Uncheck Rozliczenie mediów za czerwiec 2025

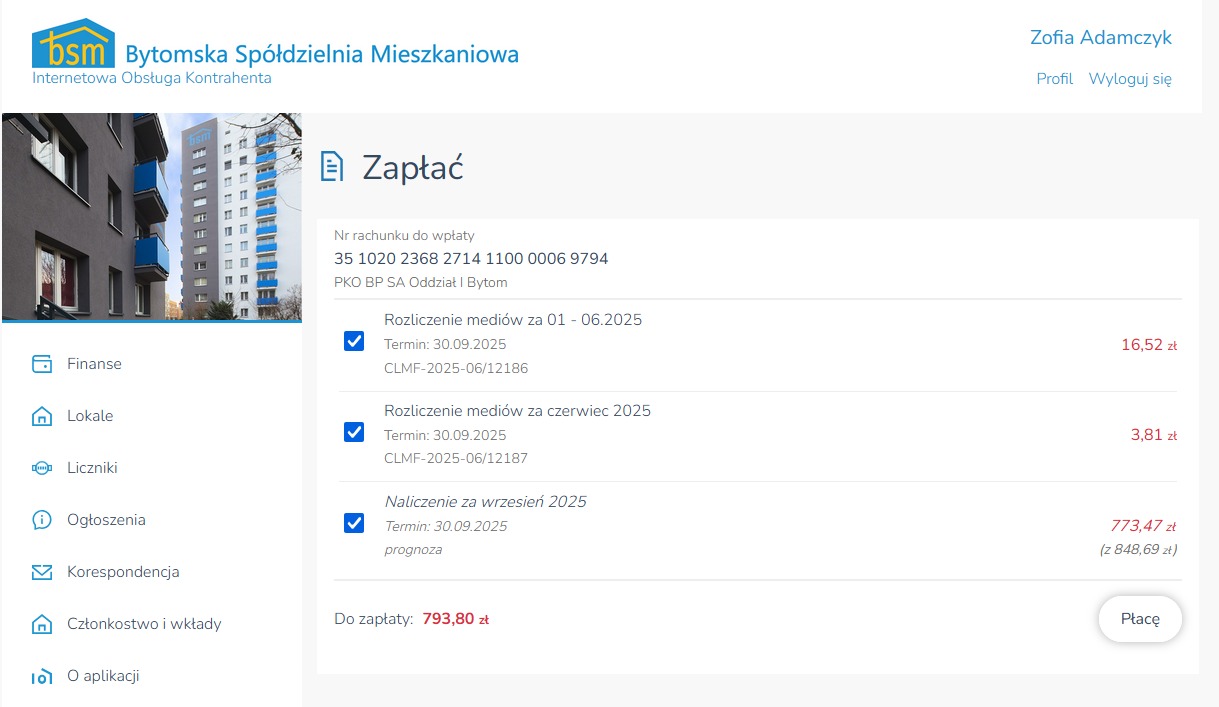(354, 432)
